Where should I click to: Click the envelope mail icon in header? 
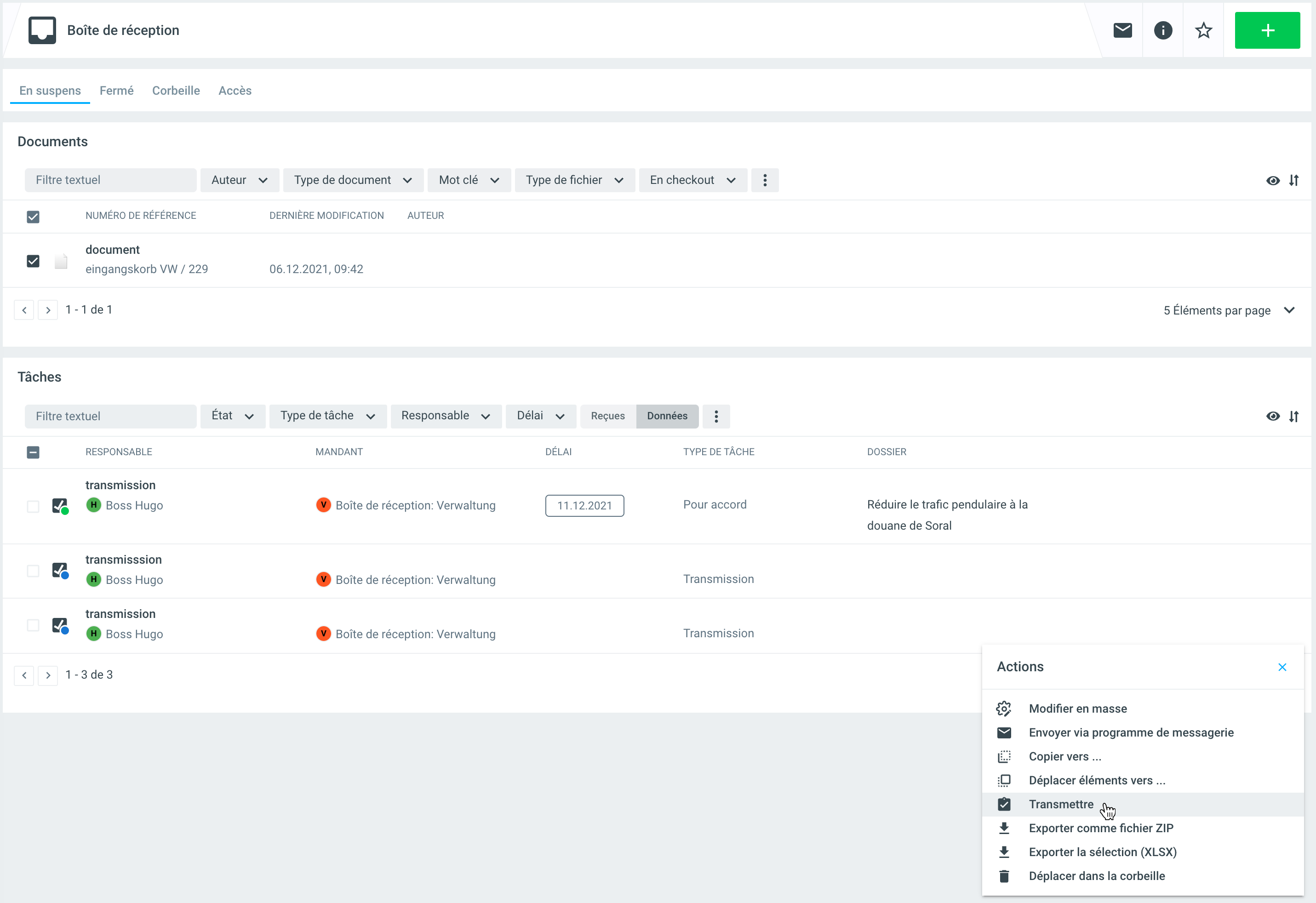coord(1122,30)
